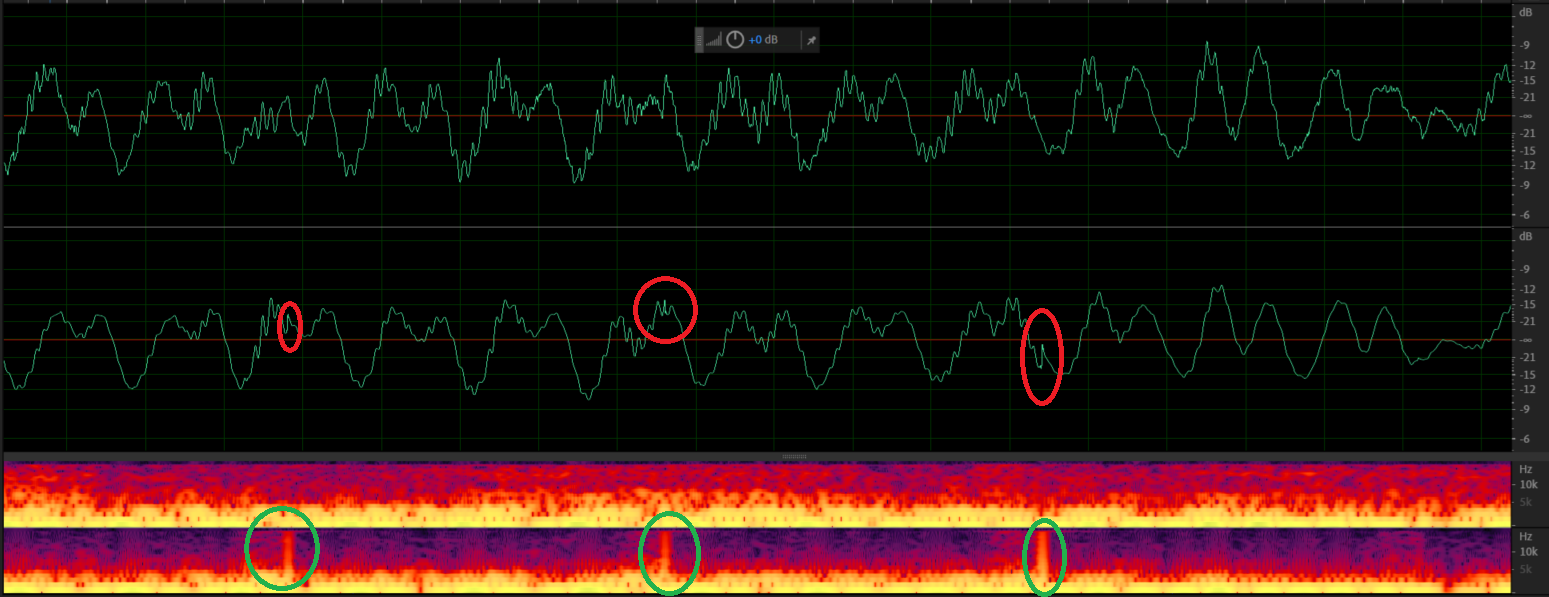The height and width of the screenshot is (597, 1549).
Task: Click the white line separating the two channels
Action: click(756, 227)
